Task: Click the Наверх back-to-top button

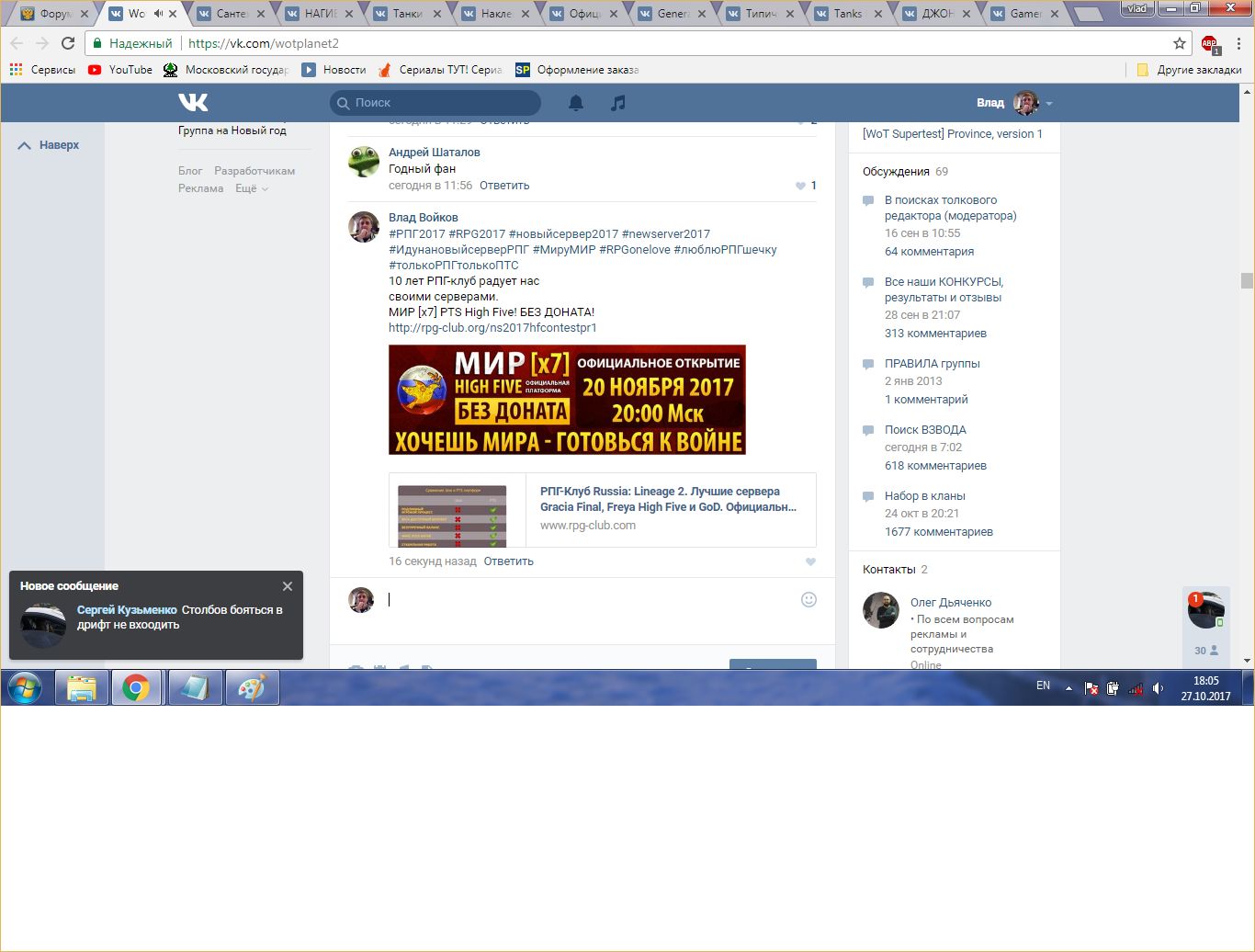Action: click(x=50, y=145)
